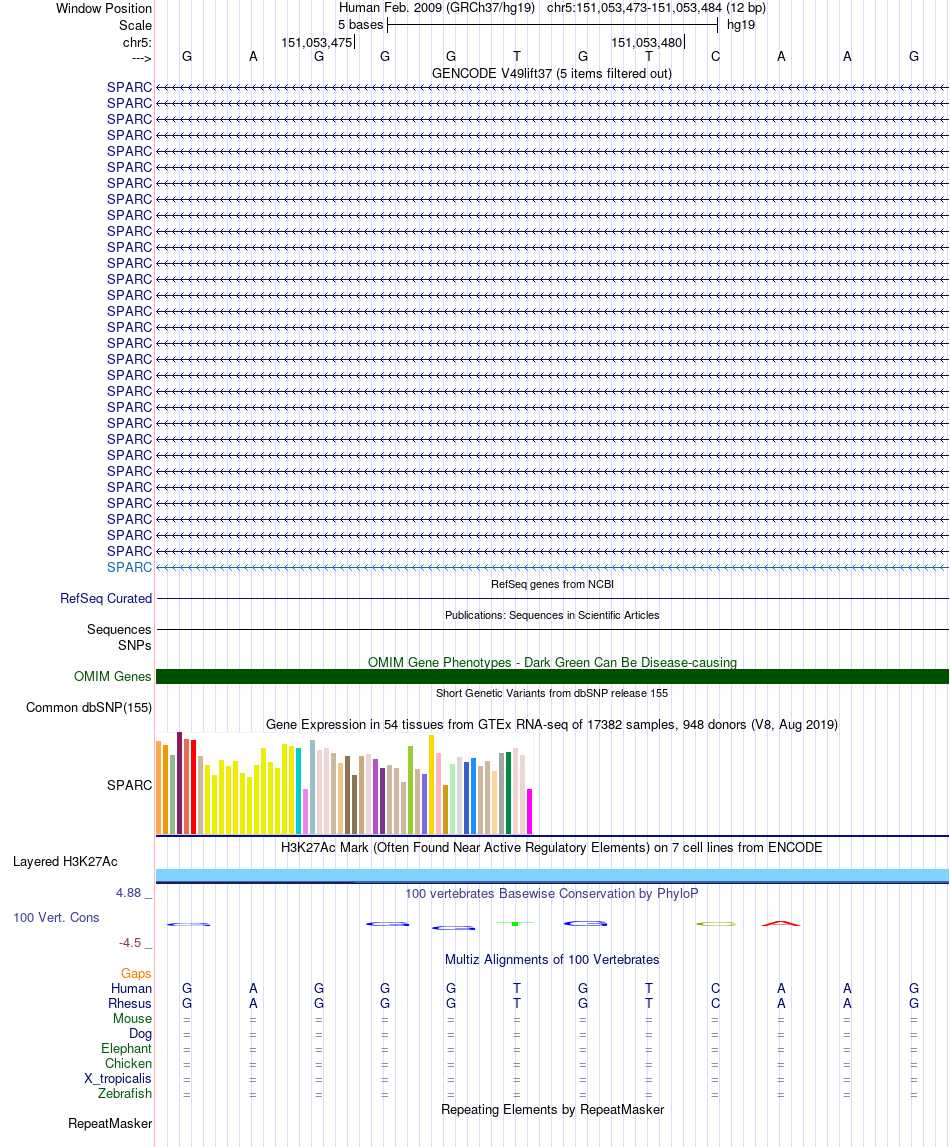Click the first orange bar in GTEx chart
Screen dimensions: 950x1147
coord(158,788)
